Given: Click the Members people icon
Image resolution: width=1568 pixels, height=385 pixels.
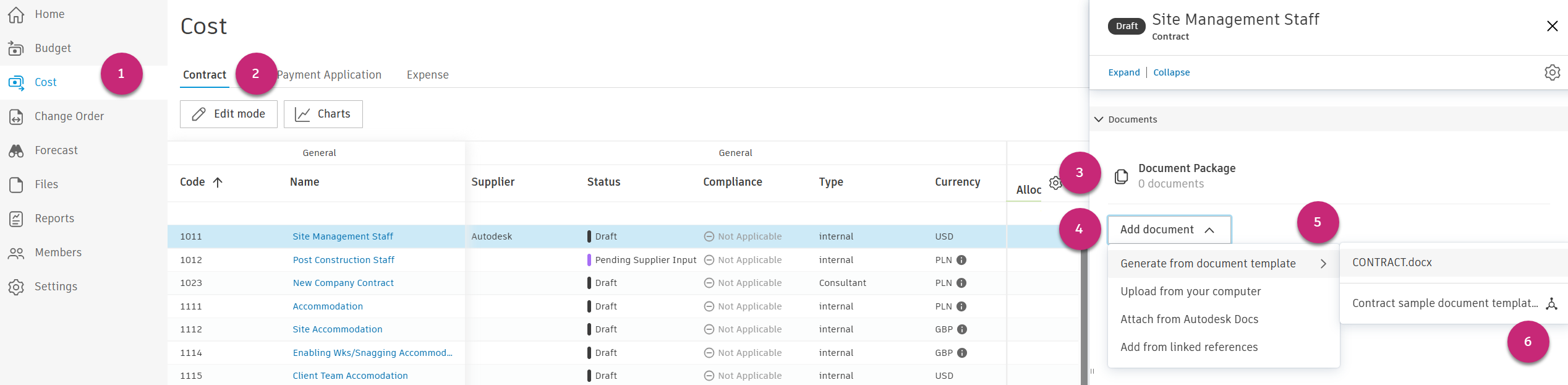Looking at the screenshot, I should pyautogui.click(x=16, y=253).
